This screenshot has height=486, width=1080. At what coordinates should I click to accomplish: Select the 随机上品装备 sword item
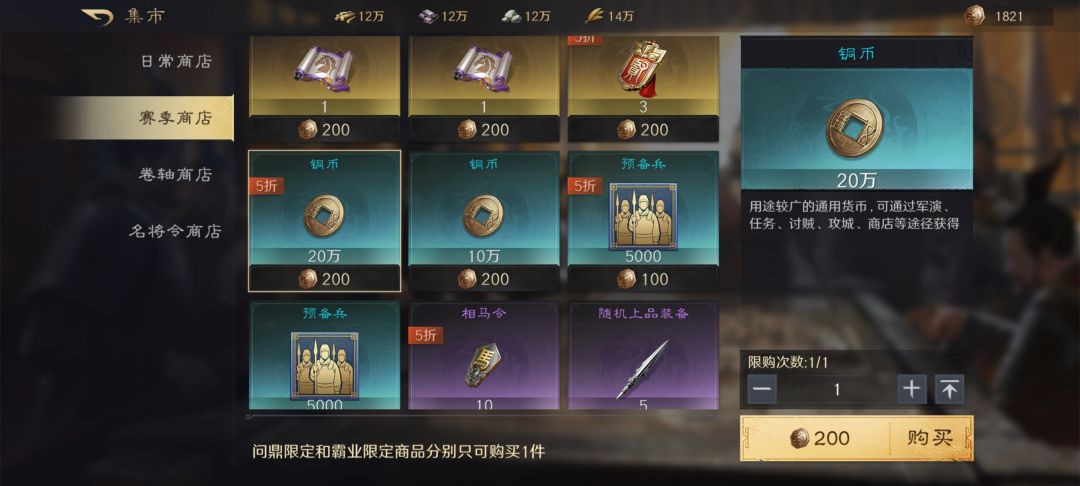pyautogui.click(x=643, y=356)
